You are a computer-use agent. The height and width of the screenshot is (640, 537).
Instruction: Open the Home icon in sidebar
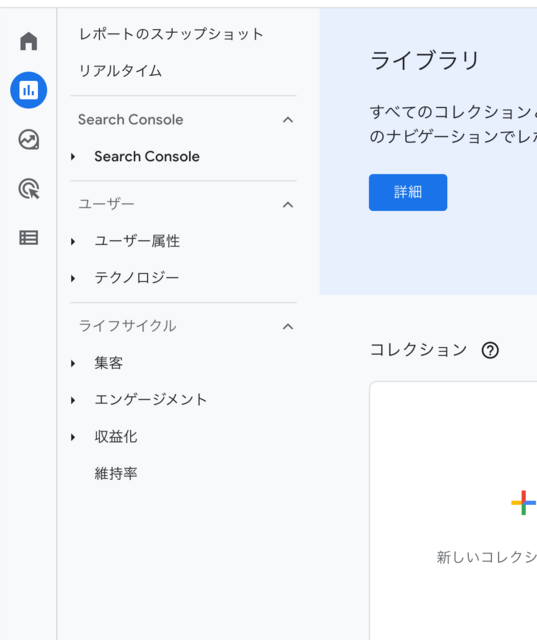pos(29,41)
